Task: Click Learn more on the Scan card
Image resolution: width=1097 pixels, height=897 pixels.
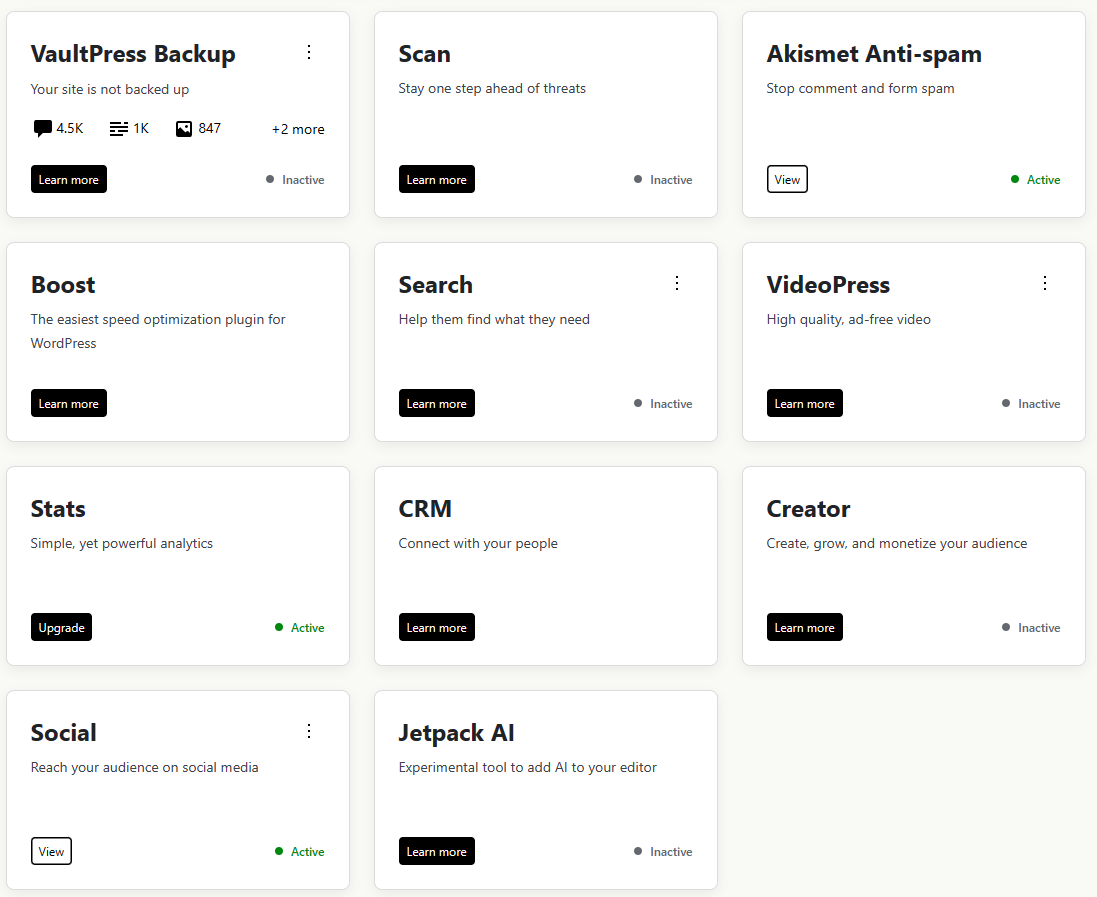Action: 436,179
